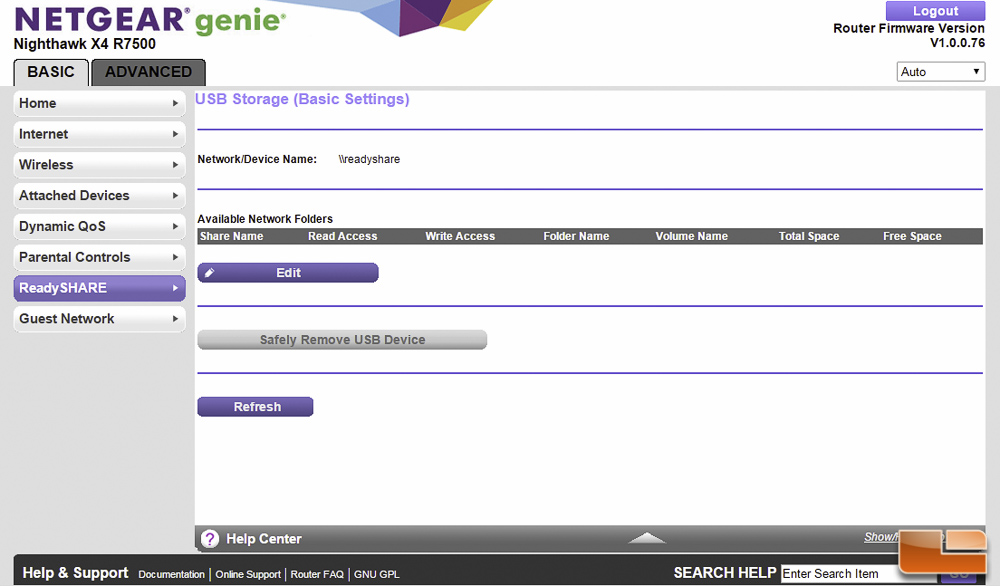1000x586 pixels.
Task: Click the Read Access column header
Action: 342,237
